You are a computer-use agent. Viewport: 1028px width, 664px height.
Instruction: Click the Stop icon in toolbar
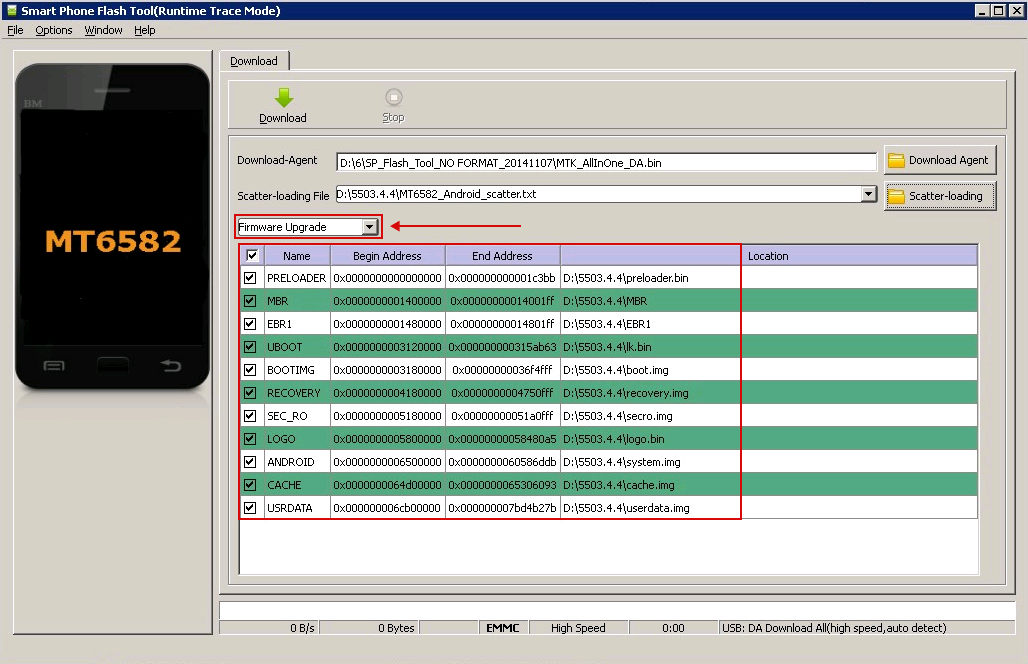click(393, 98)
